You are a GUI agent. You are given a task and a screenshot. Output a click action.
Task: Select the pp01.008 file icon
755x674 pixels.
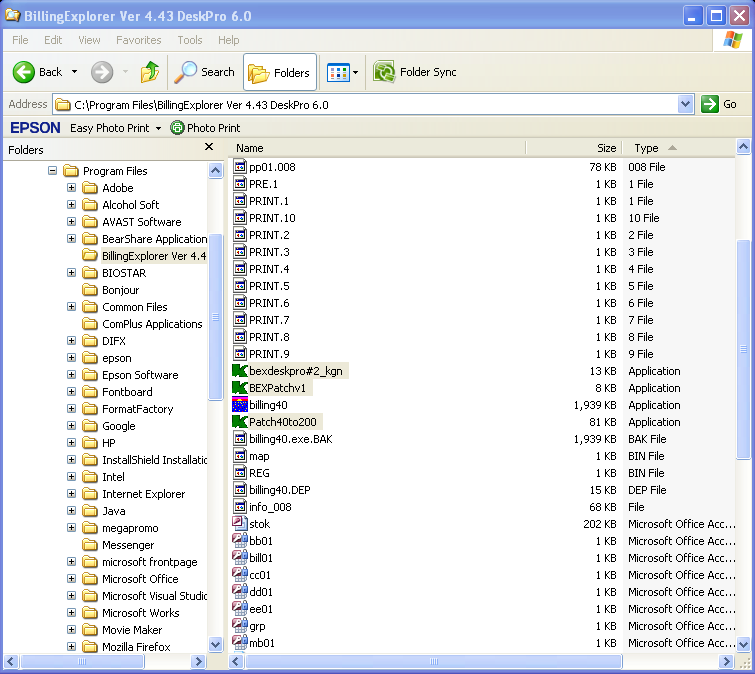(240, 167)
